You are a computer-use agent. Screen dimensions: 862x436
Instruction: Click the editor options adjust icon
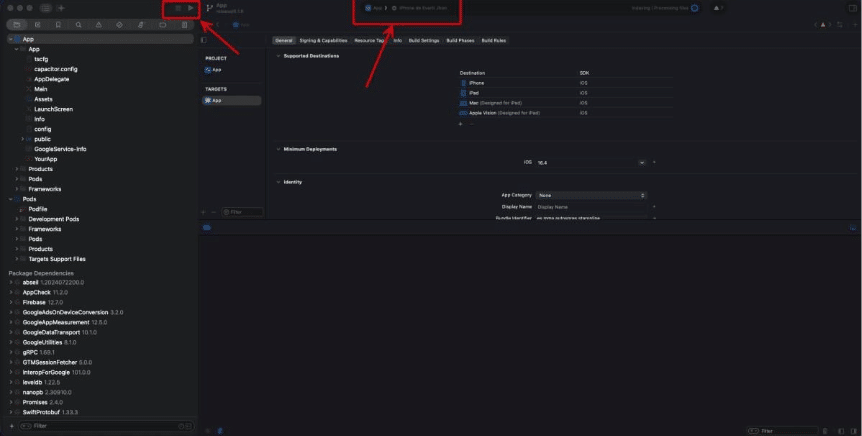point(839,25)
